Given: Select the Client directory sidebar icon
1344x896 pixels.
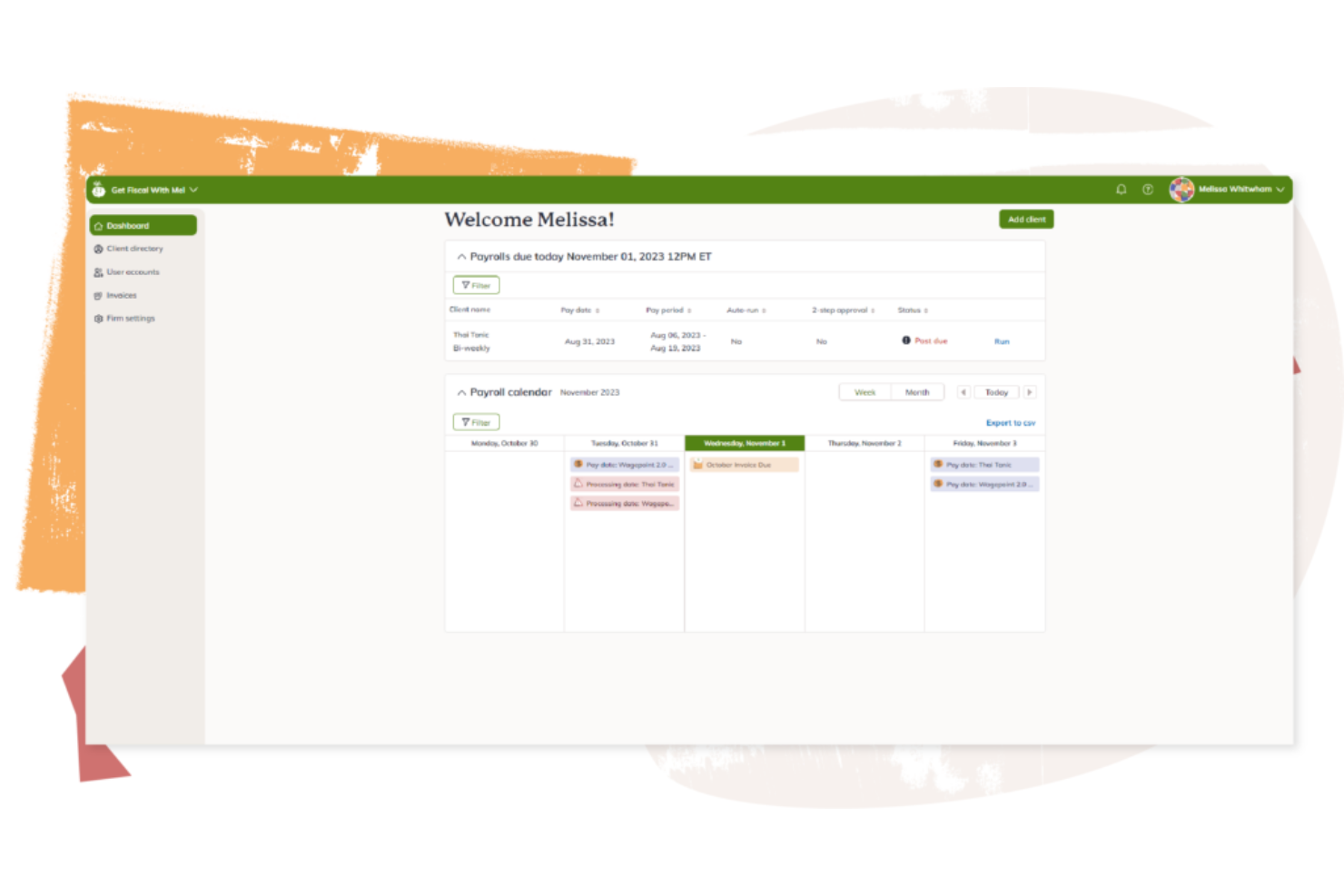Looking at the screenshot, I should 98,248.
